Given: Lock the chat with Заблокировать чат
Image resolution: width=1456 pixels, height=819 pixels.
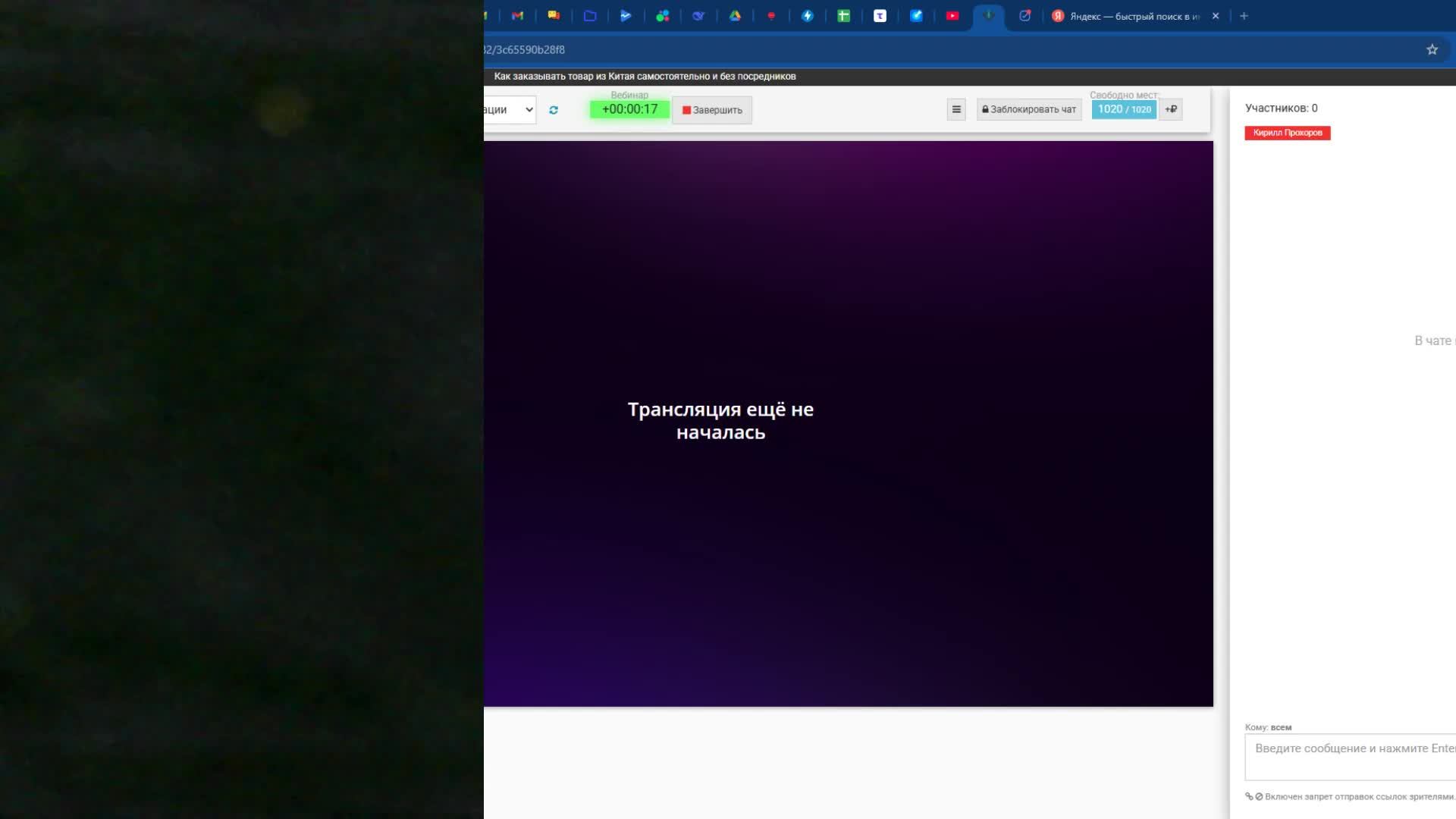Looking at the screenshot, I should pos(1029,109).
